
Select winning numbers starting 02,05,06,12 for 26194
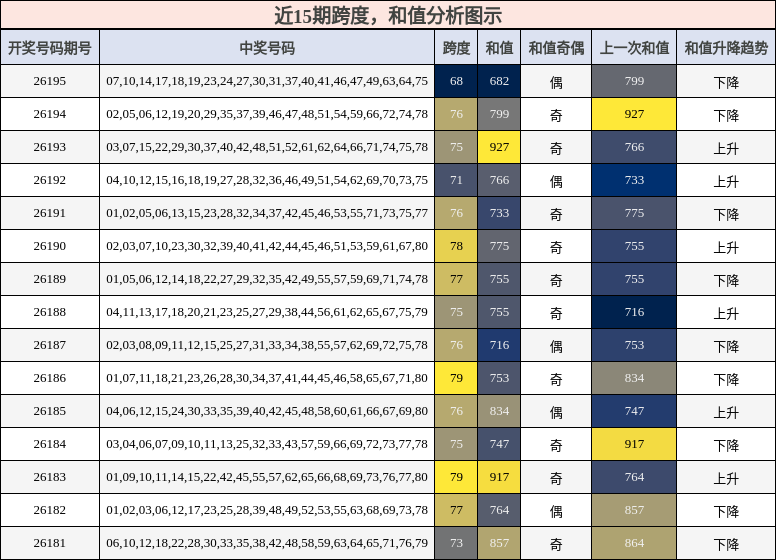267,114
